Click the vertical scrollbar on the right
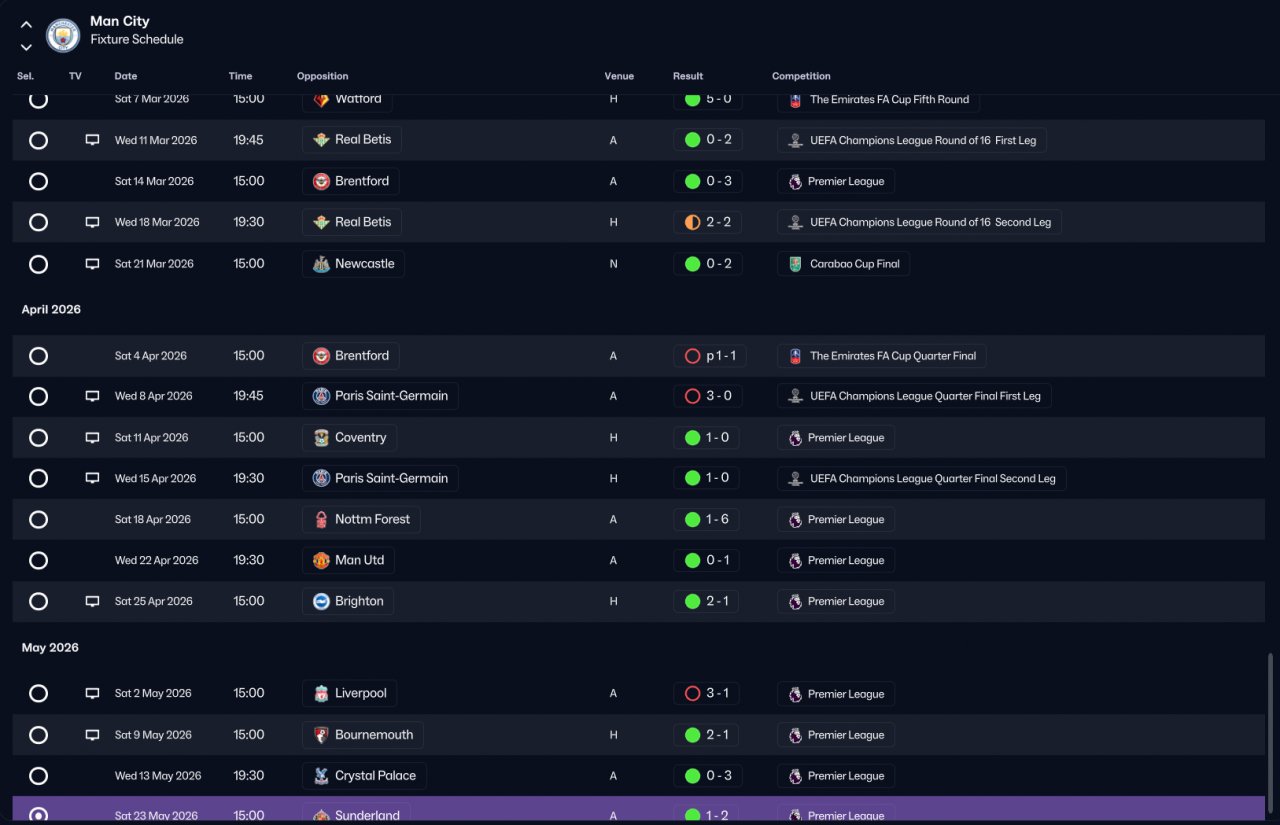1280x825 pixels. click(x=1271, y=735)
